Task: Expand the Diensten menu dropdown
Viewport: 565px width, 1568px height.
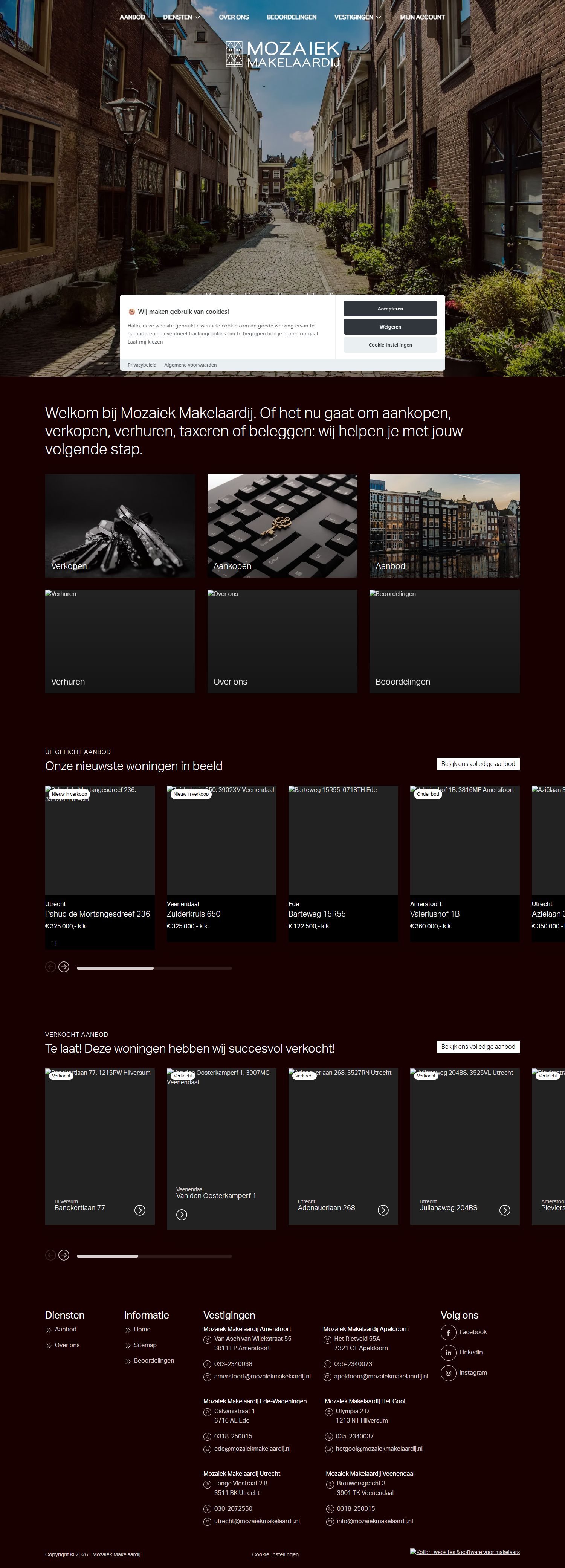Action: coord(182,17)
